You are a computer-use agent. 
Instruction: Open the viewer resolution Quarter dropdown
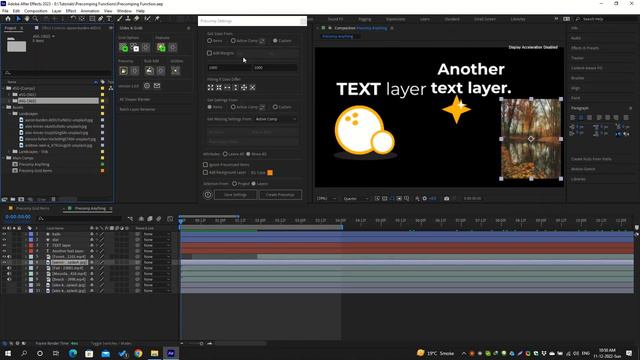point(356,198)
